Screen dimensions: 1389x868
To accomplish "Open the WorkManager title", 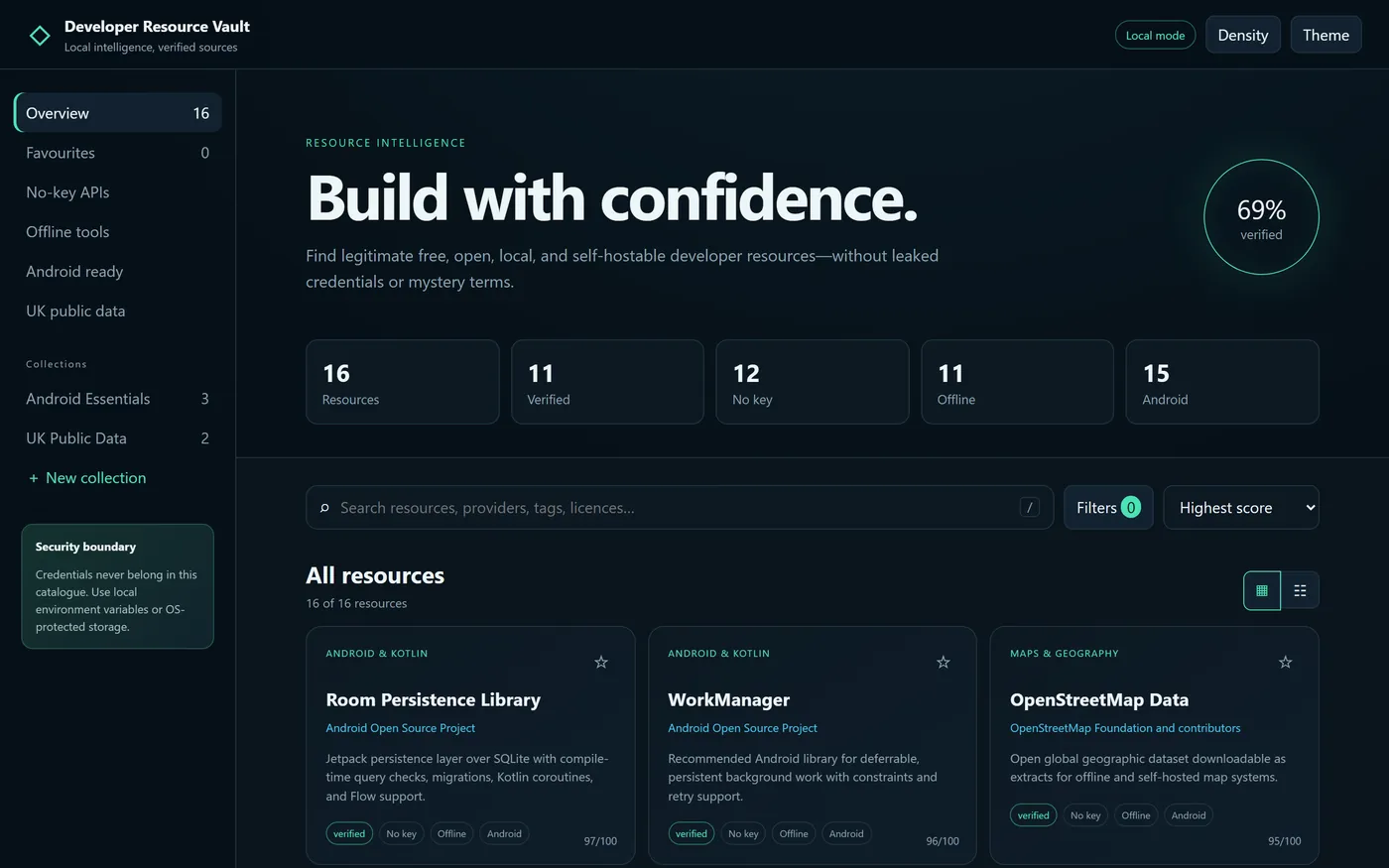I will tap(729, 699).
